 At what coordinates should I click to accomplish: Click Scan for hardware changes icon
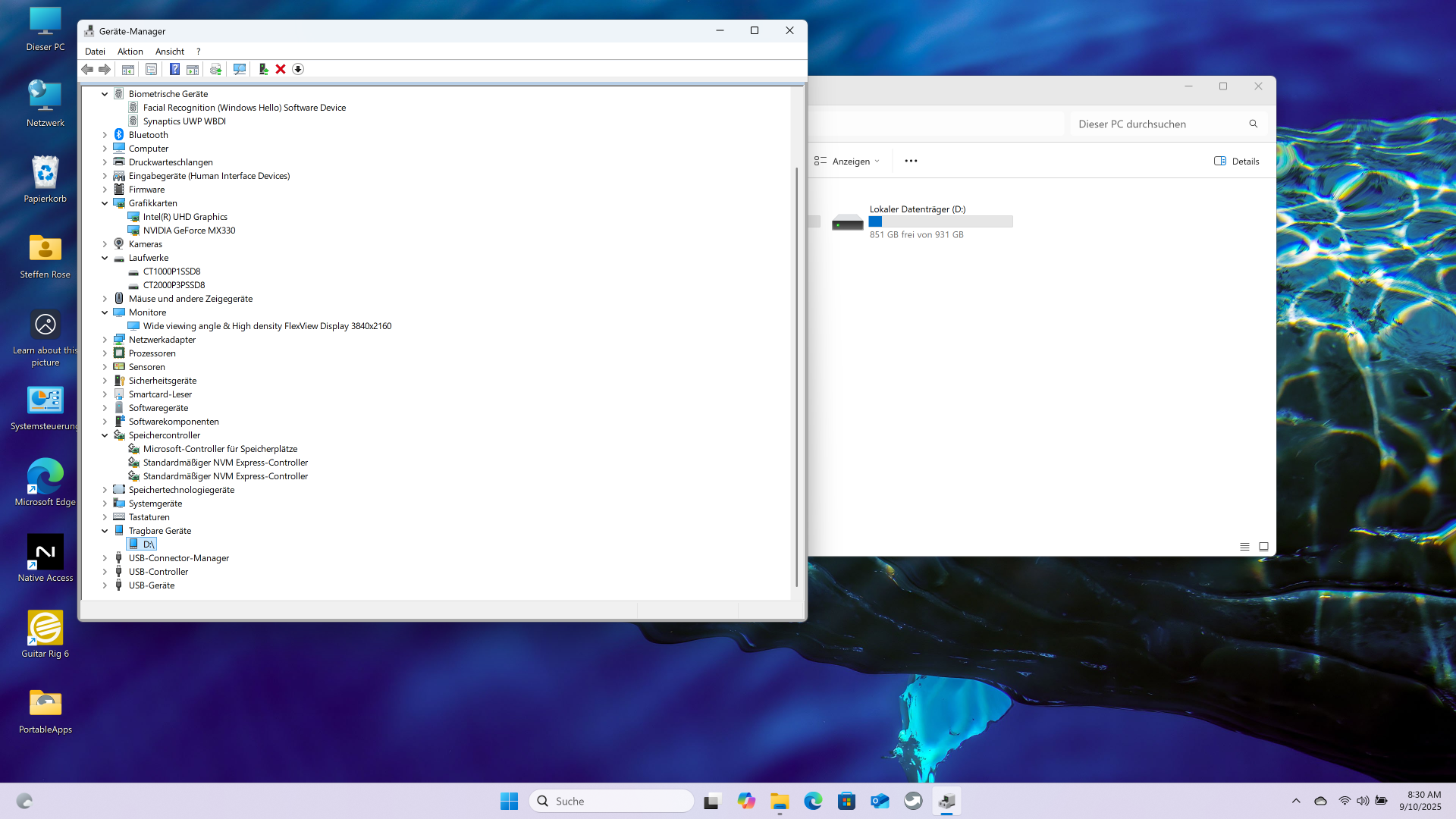[x=240, y=69]
